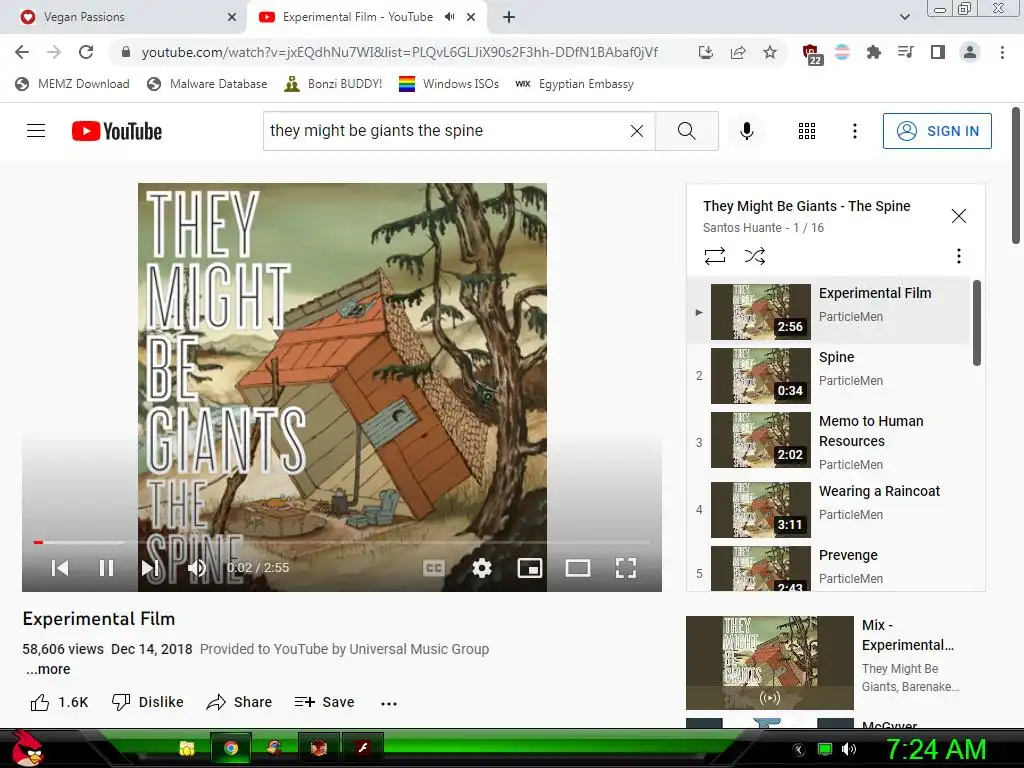Toggle shuffle playlist
Image resolution: width=1024 pixels, height=768 pixels.
point(755,255)
